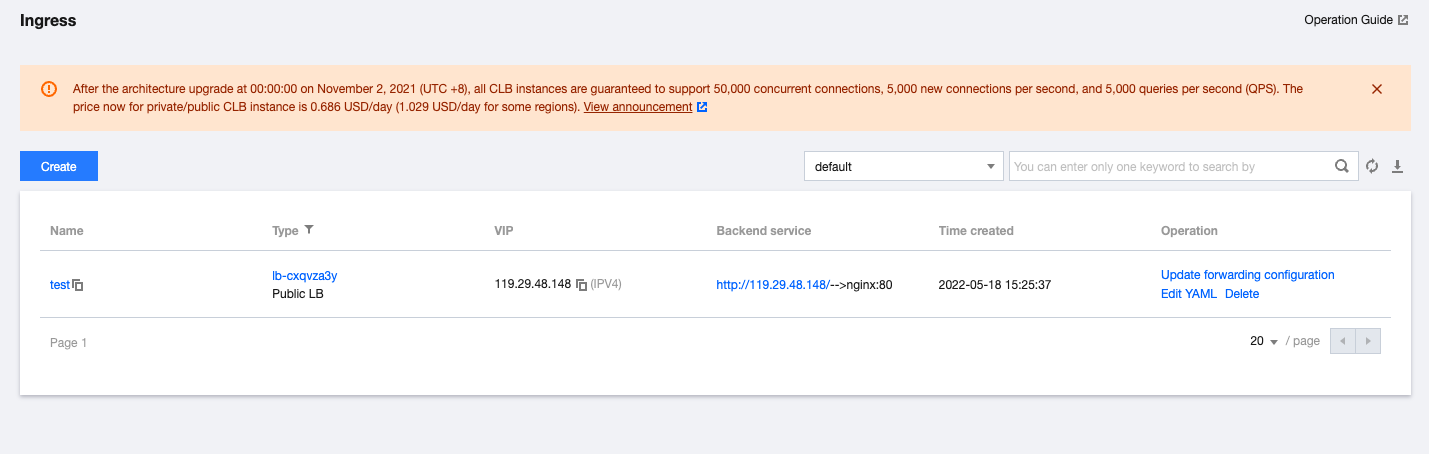Open load balancer lb-cxqvza3y
The width and height of the screenshot is (1429, 454).
click(x=311, y=275)
